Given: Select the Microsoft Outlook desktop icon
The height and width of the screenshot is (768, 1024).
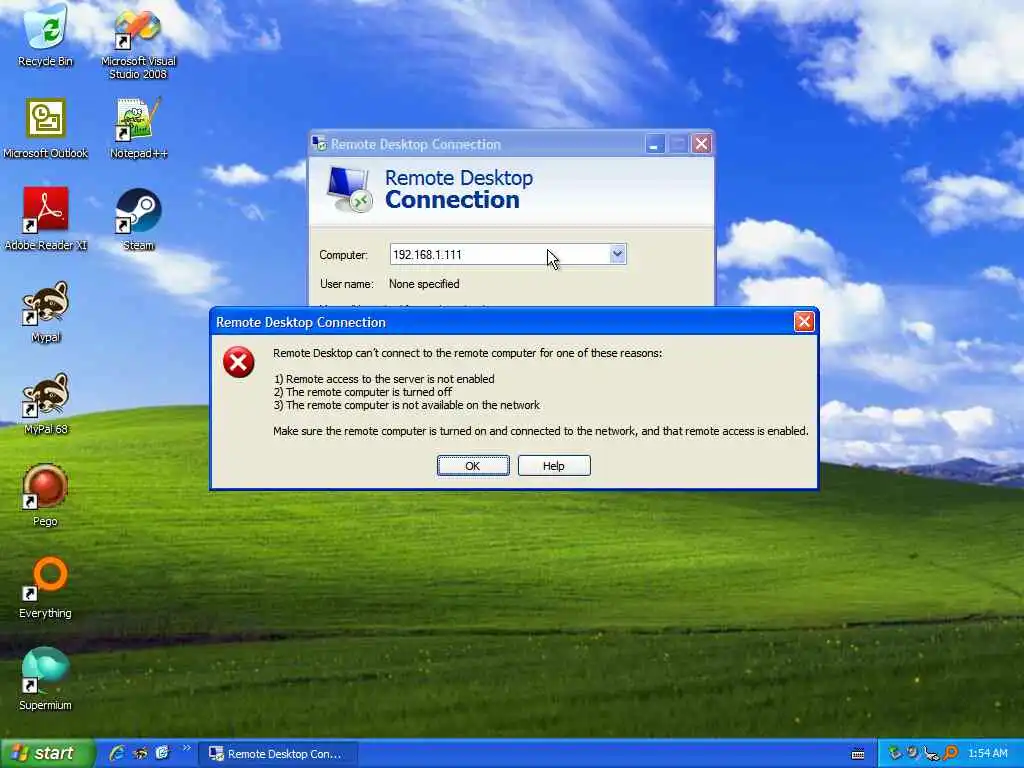Looking at the screenshot, I should click(x=45, y=128).
